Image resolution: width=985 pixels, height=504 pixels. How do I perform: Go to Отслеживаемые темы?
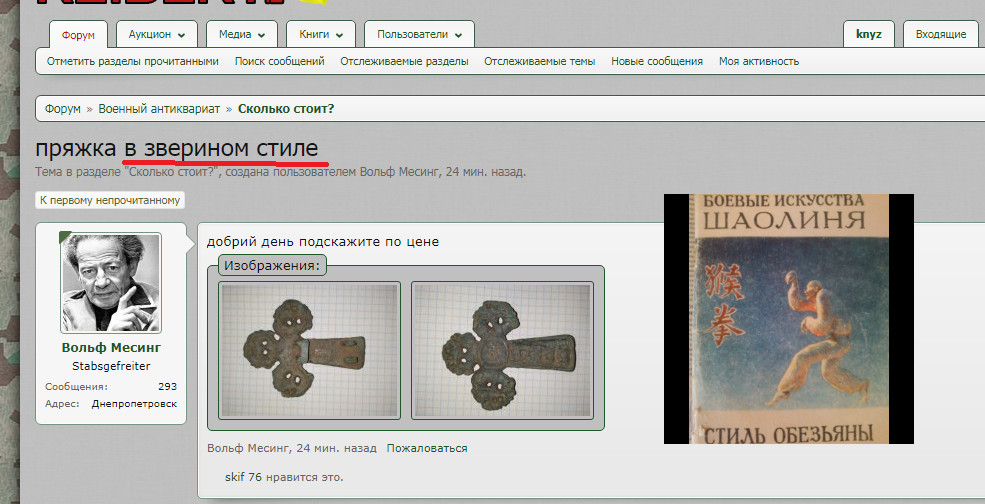click(x=540, y=62)
